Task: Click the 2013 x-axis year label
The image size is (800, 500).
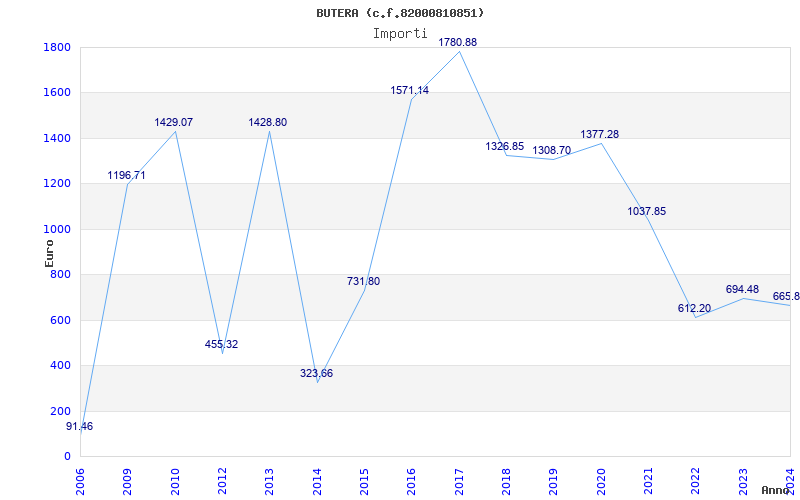Action: click(x=269, y=482)
